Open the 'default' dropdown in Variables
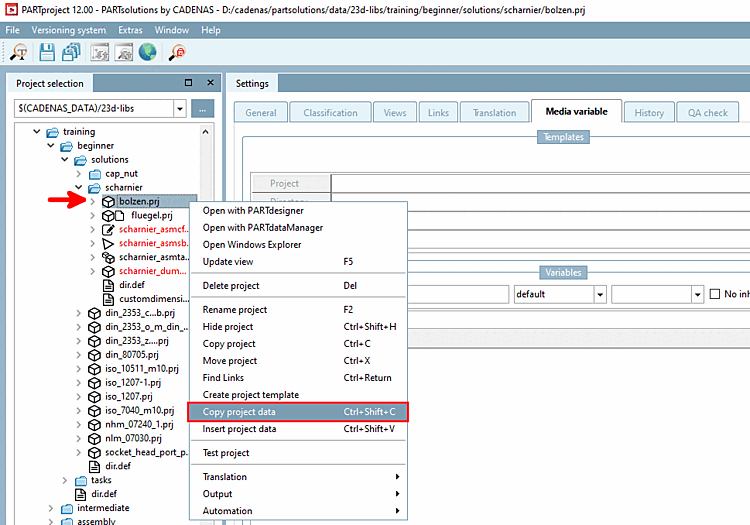The width and height of the screenshot is (750, 525). pyautogui.click(x=599, y=294)
